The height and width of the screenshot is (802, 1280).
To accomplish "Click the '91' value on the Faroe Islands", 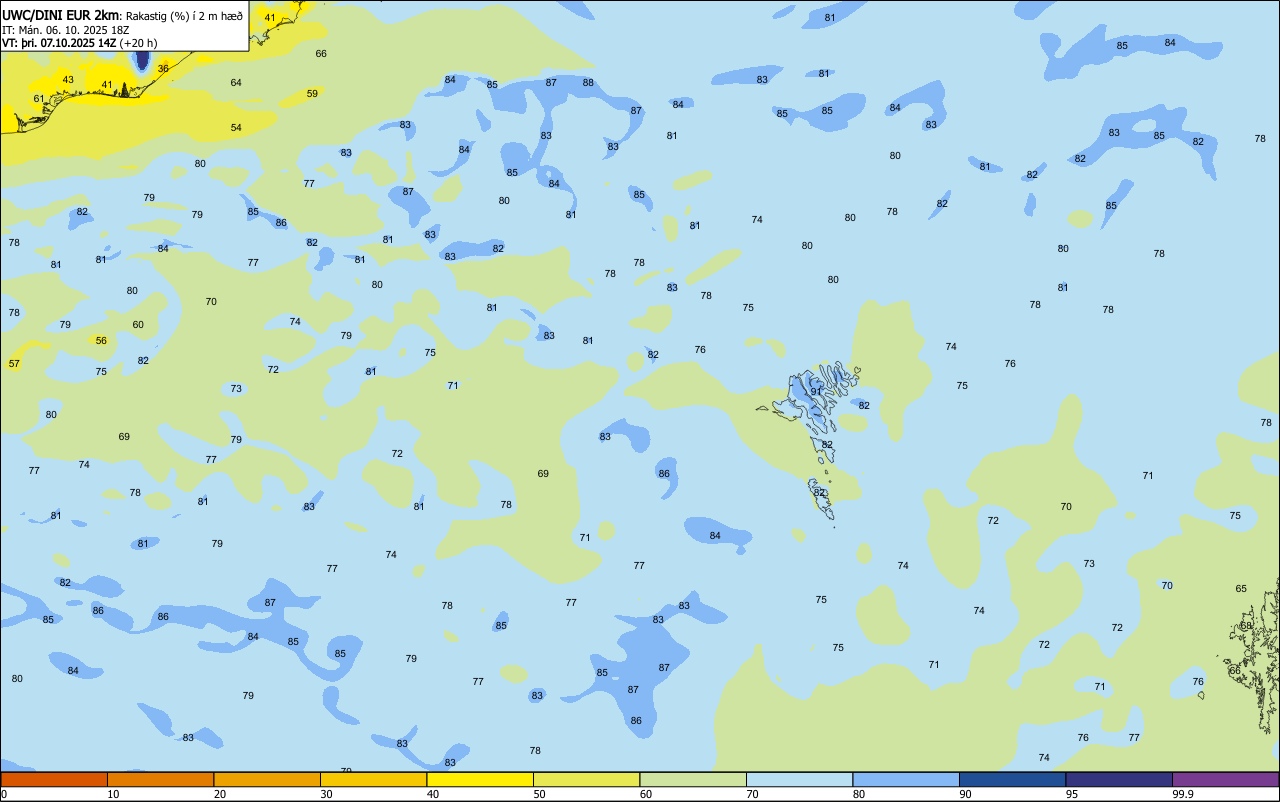I will pos(816,392).
